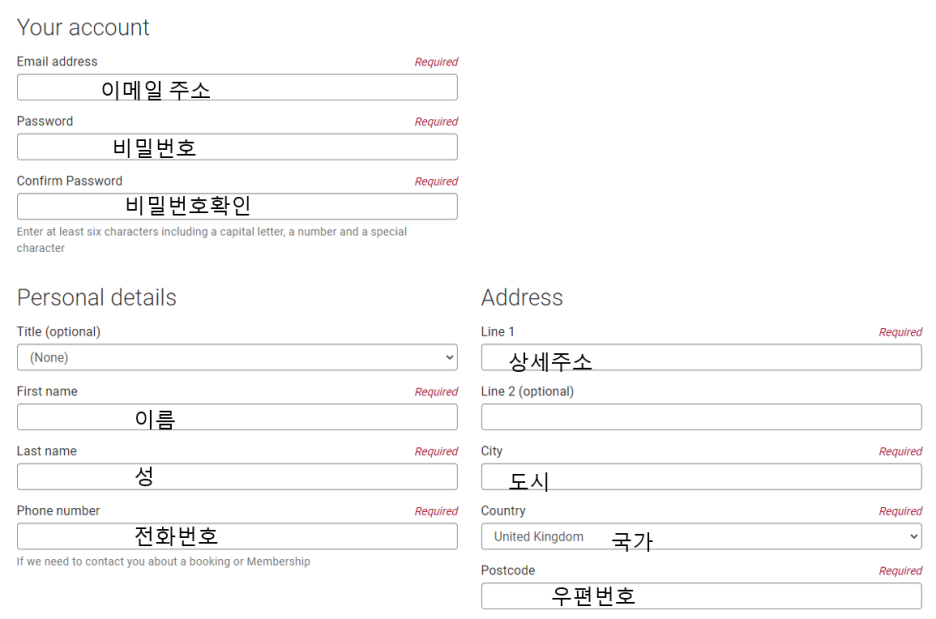Viewport: 936px width, 619px height.
Task: Open the Country dropdown showing United Kingdom
Action: (701, 537)
